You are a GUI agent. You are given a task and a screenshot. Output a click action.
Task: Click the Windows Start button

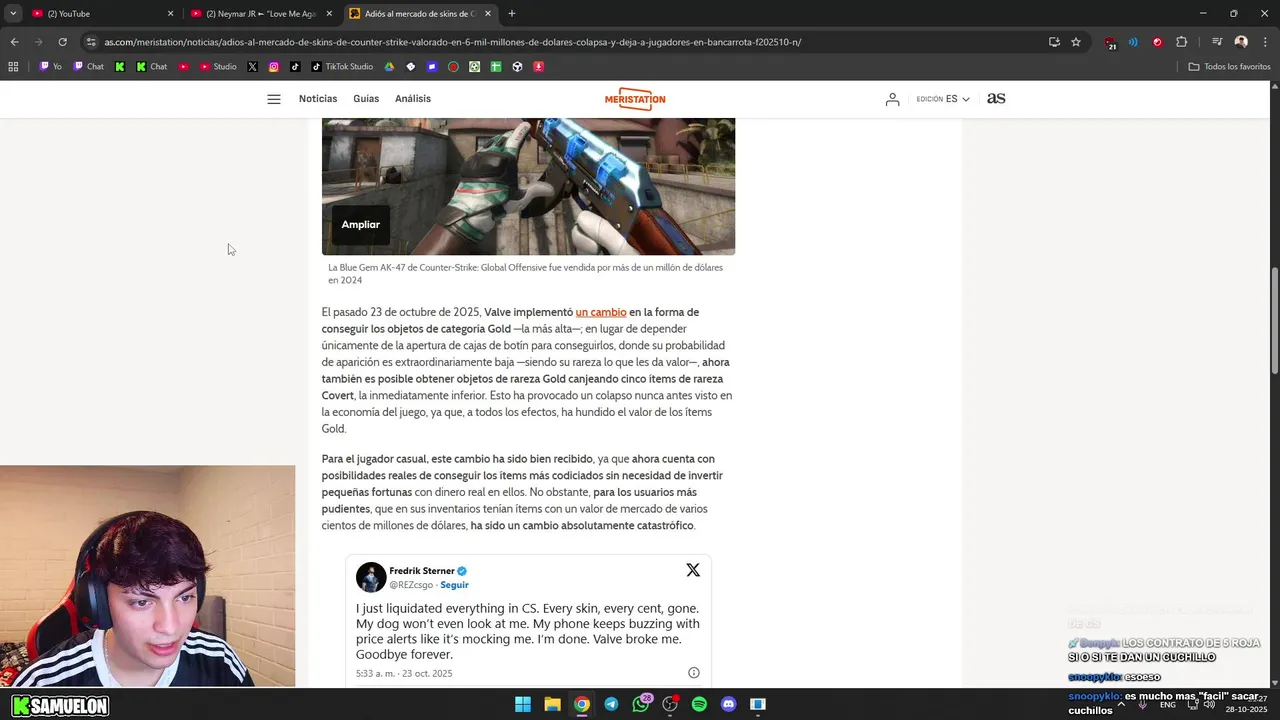523,704
